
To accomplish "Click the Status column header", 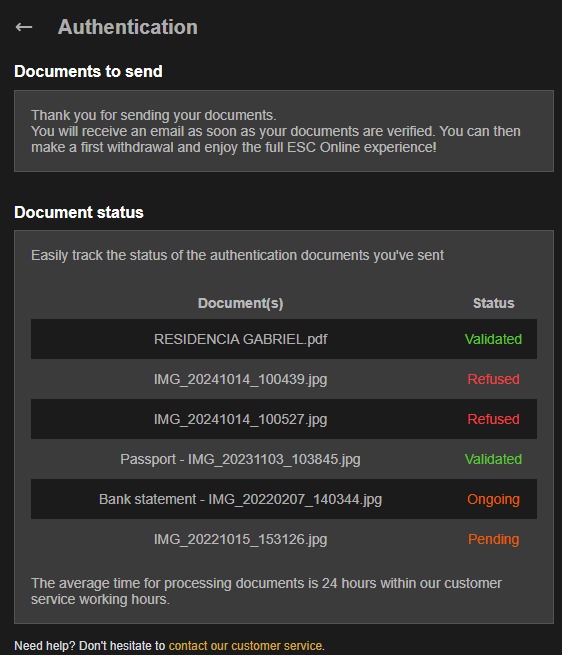I will tap(493, 303).
